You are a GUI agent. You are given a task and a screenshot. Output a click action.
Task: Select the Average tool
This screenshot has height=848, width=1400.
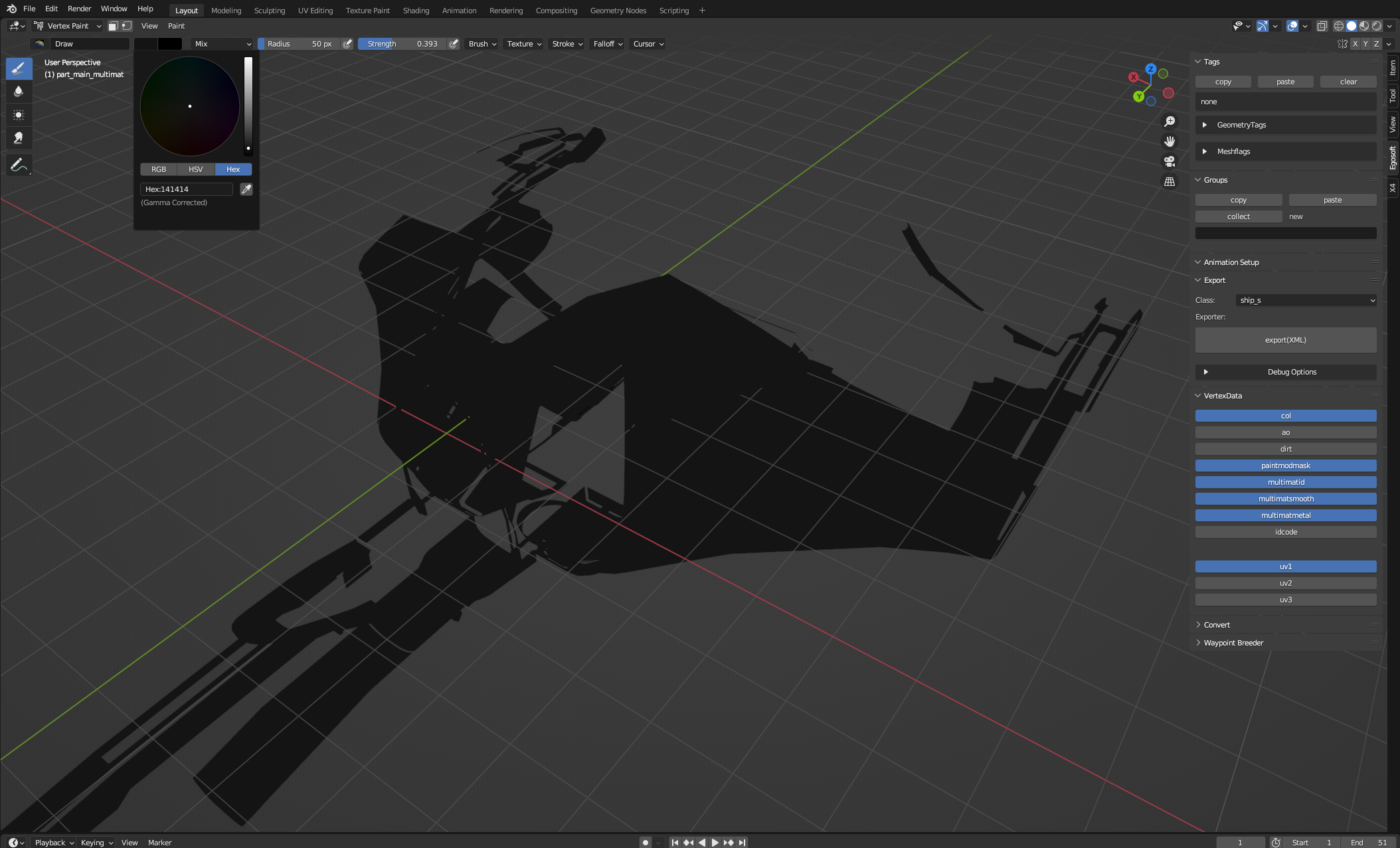[19, 115]
